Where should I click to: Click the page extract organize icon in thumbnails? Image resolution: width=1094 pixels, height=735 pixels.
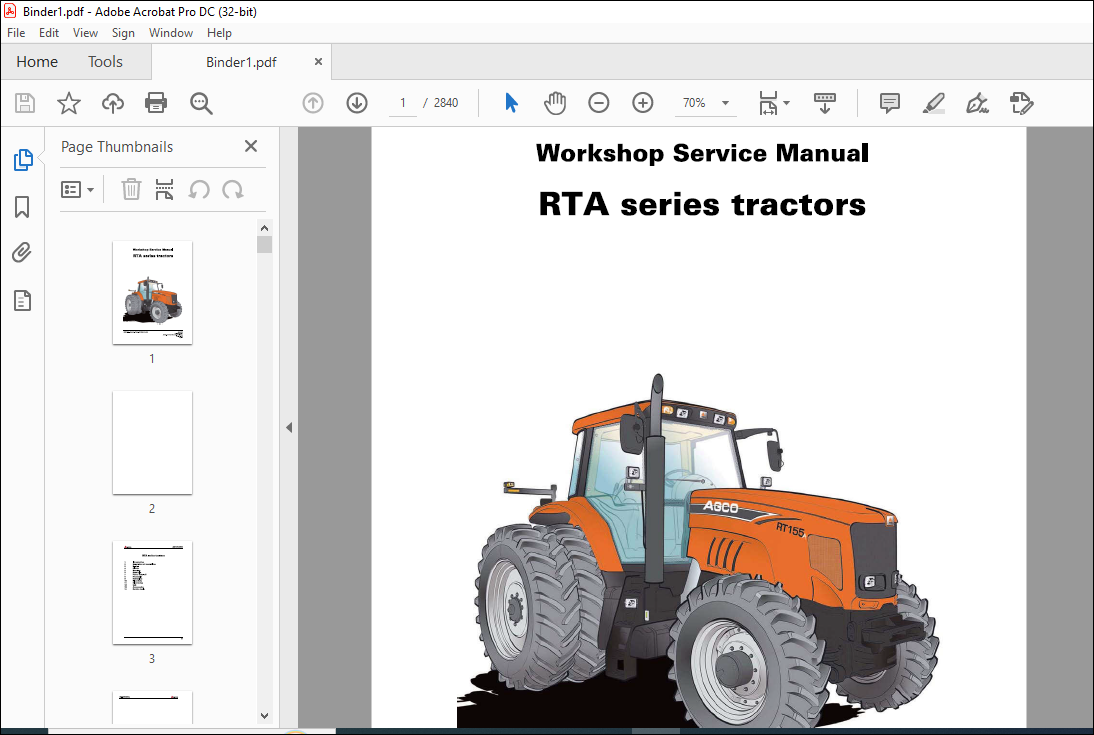click(165, 189)
